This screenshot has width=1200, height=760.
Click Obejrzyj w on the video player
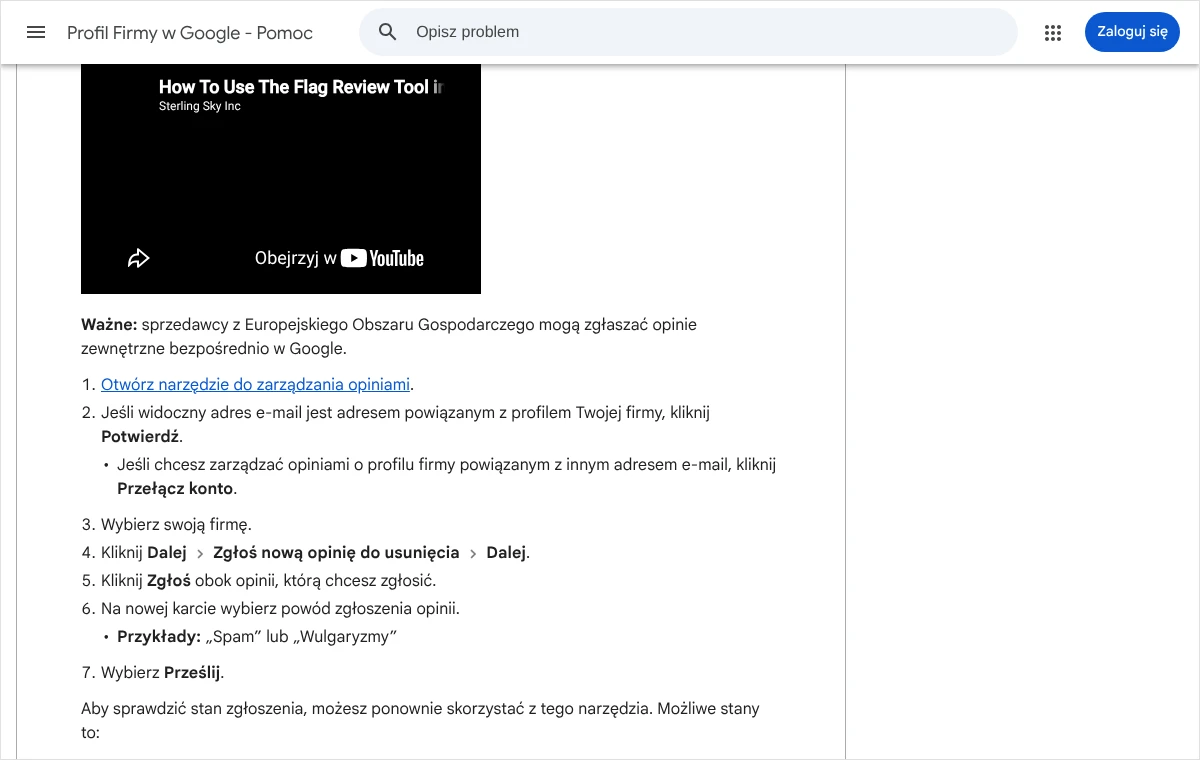click(x=295, y=259)
